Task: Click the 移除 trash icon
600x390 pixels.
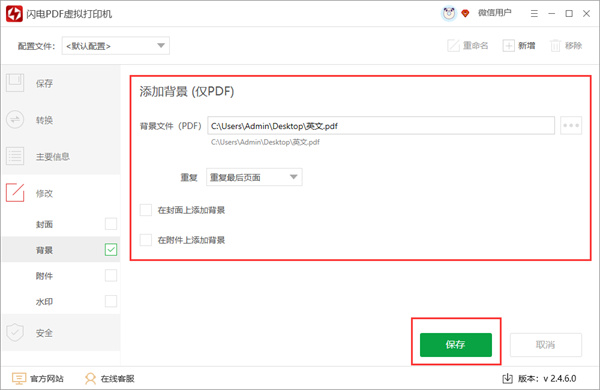Action: tap(555, 46)
